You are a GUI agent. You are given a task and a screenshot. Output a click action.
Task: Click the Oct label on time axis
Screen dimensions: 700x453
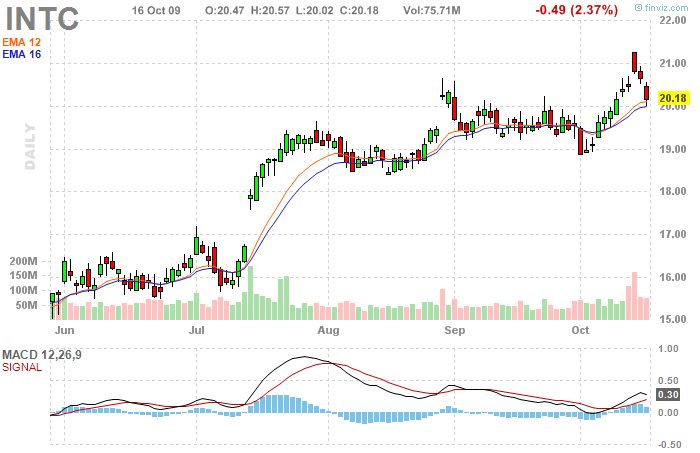[x=581, y=329]
